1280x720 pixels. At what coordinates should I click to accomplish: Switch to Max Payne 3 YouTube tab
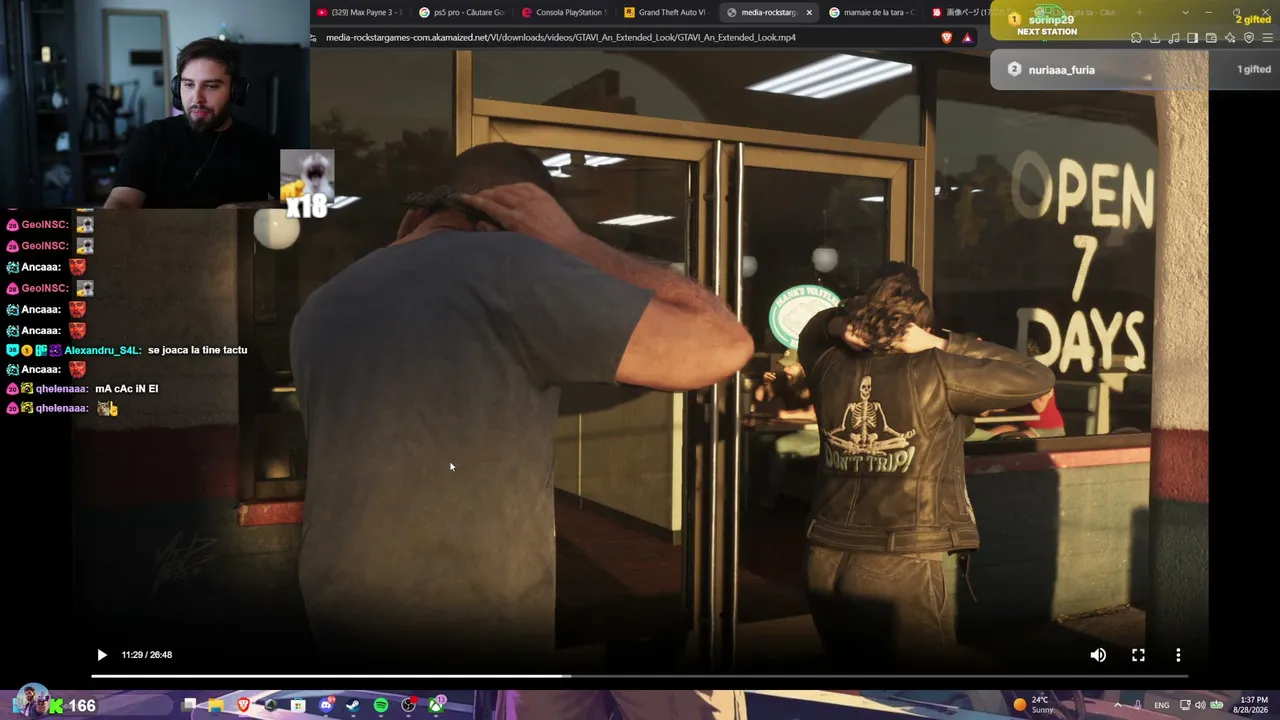[x=360, y=12]
